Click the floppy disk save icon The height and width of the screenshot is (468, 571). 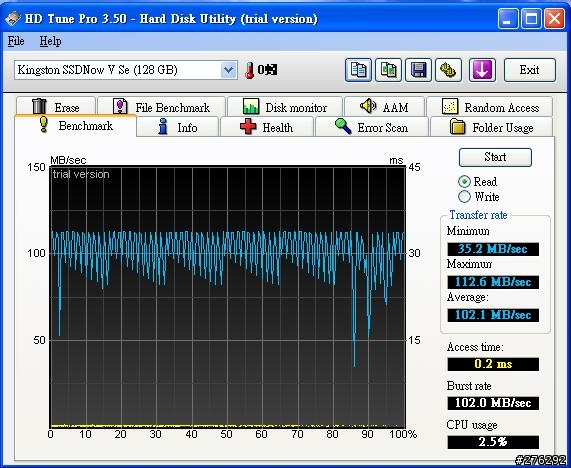[x=418, y=70]
